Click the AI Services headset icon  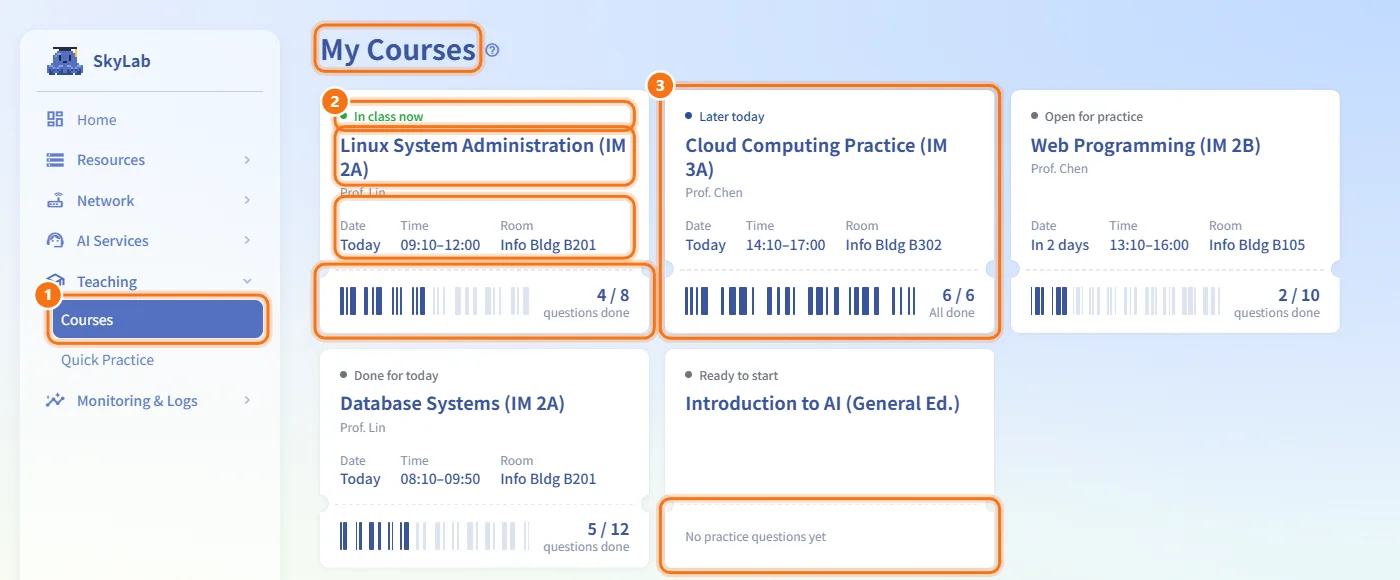(55, 241)
